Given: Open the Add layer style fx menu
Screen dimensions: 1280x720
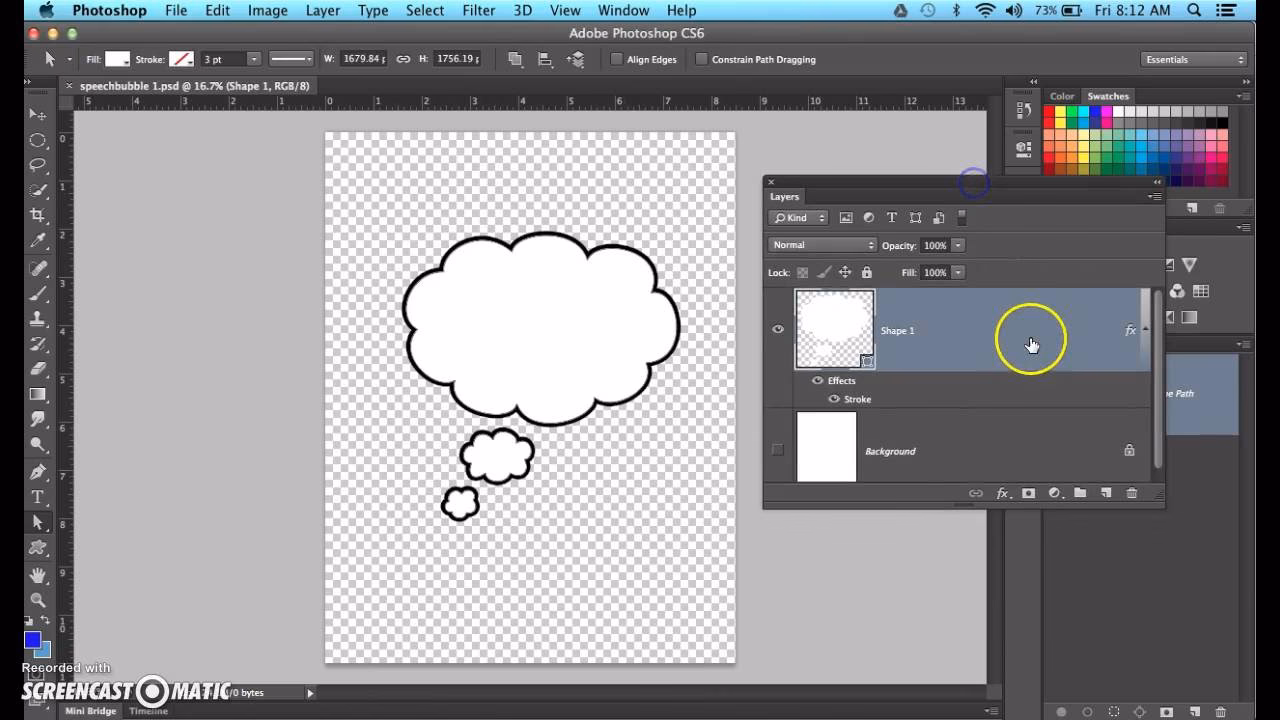Looking at the screenshot, I should coord(1002,493).
